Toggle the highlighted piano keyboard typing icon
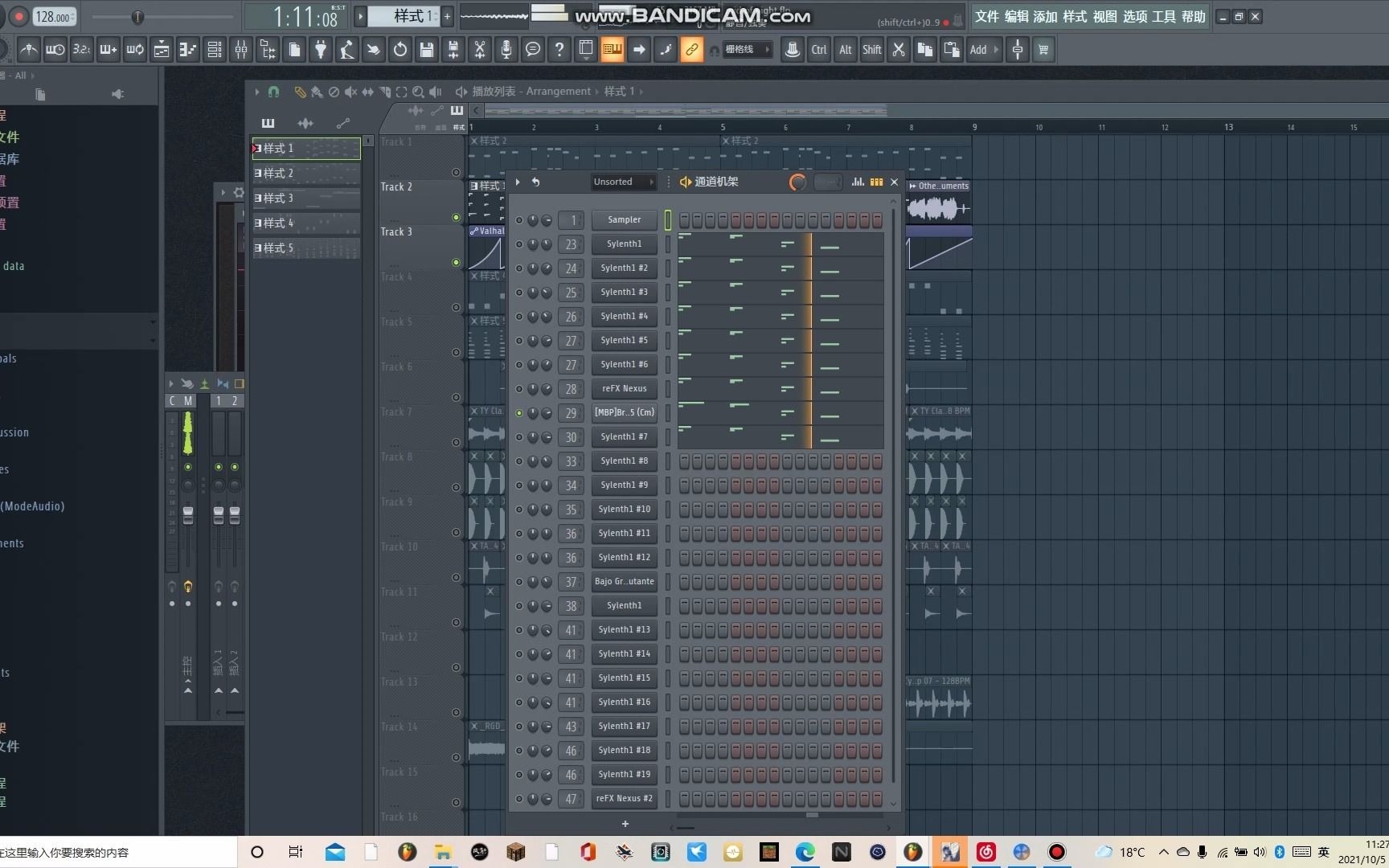The image size is (1389, 868). 613,50
